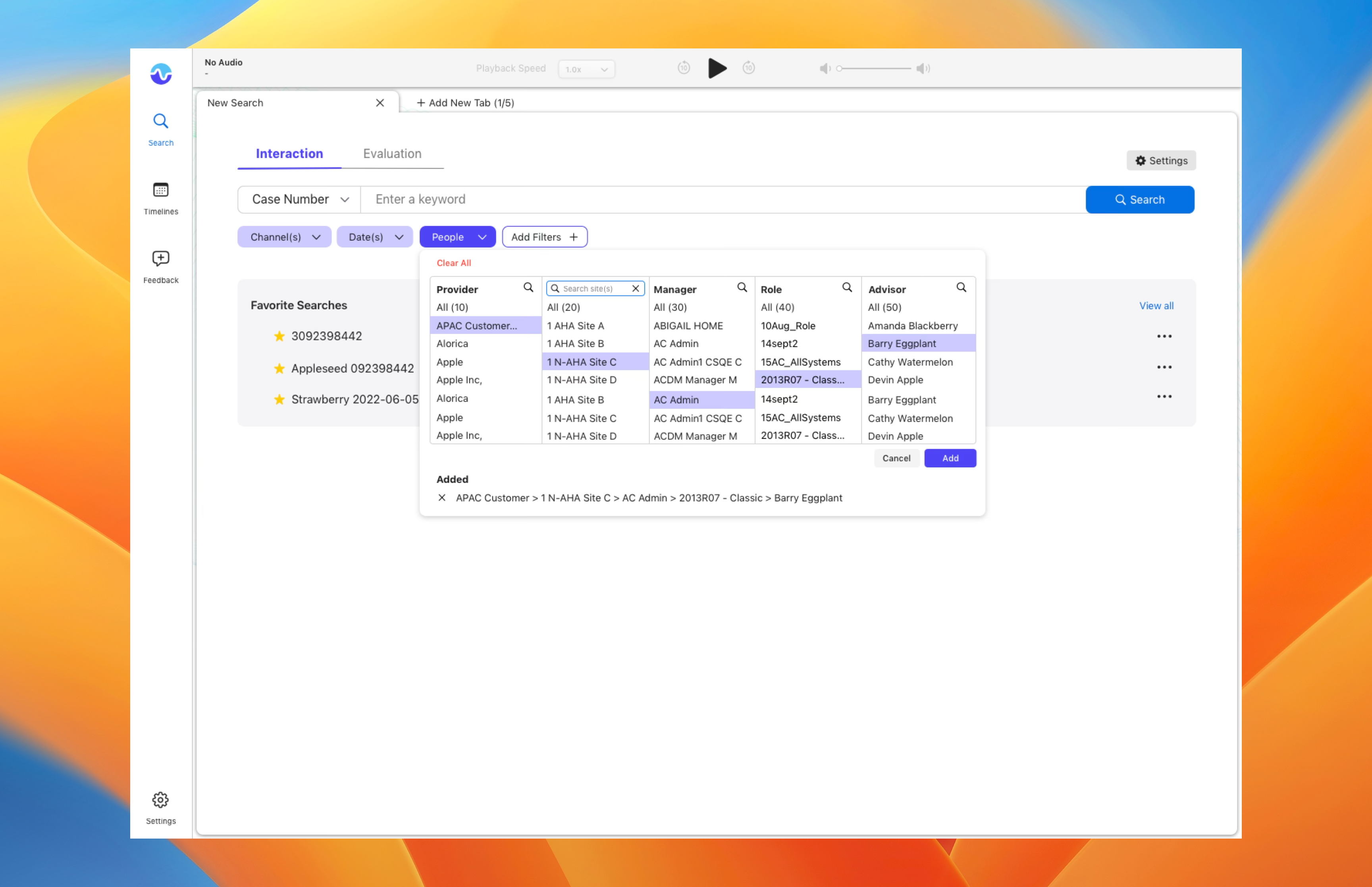Select Alorica in the Provider list
The width and height of the screenshot is (1372, 887).
[452, 343]
